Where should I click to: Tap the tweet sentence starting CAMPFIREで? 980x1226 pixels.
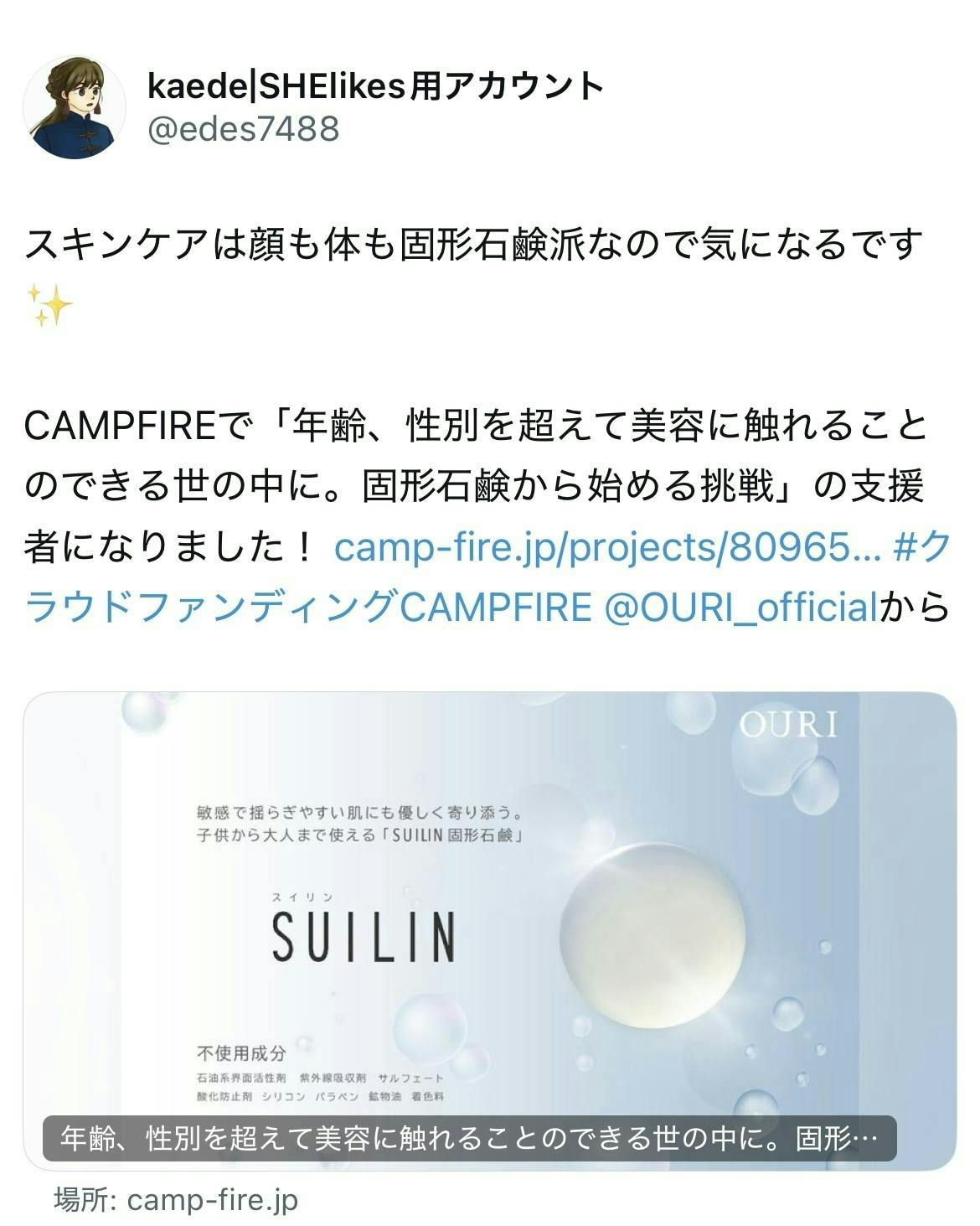point(477,487)
